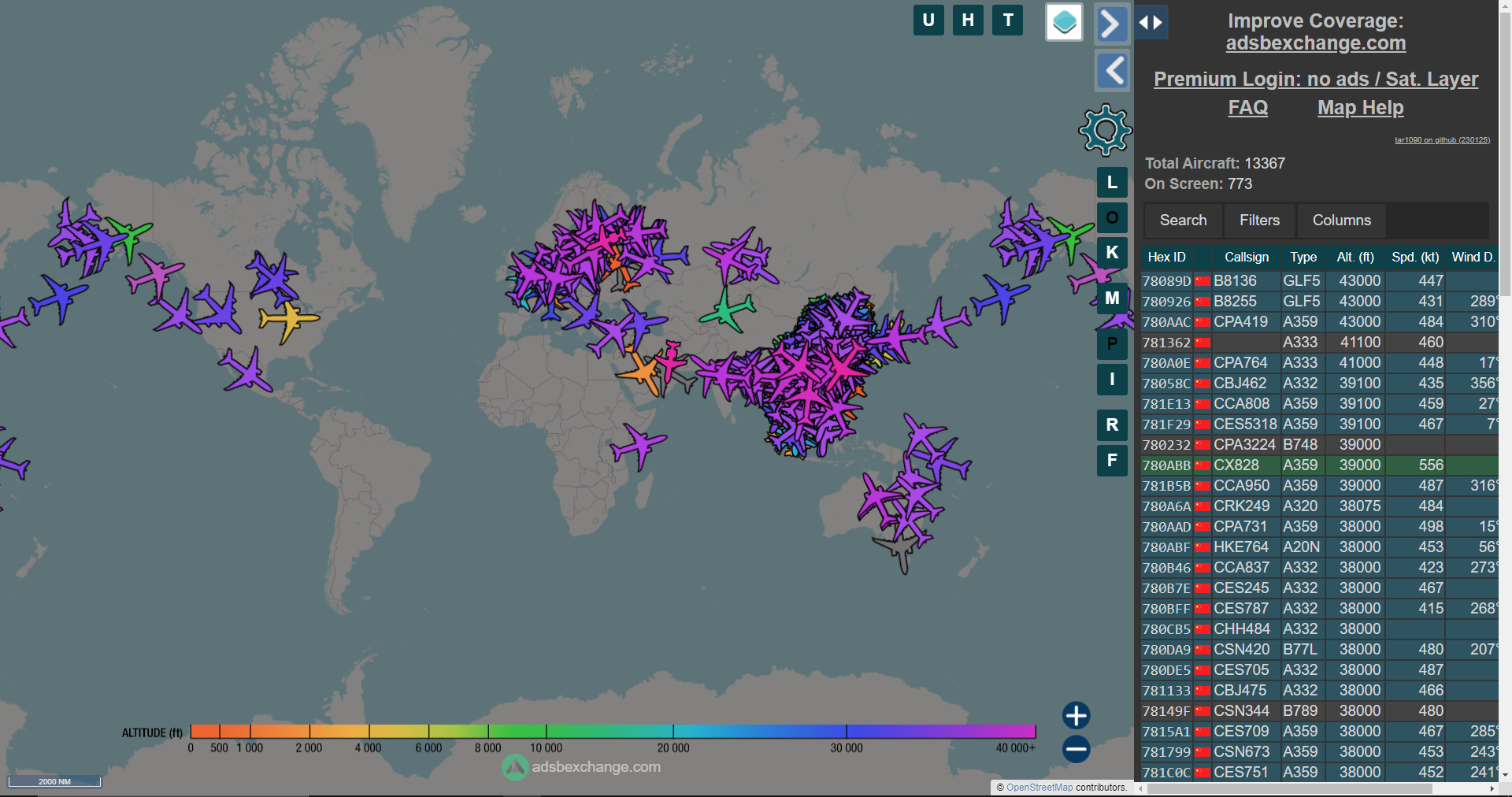The image size is (1512, 797).
Task: Toggle the I map option button
Action: click(x=1112, y=380)
